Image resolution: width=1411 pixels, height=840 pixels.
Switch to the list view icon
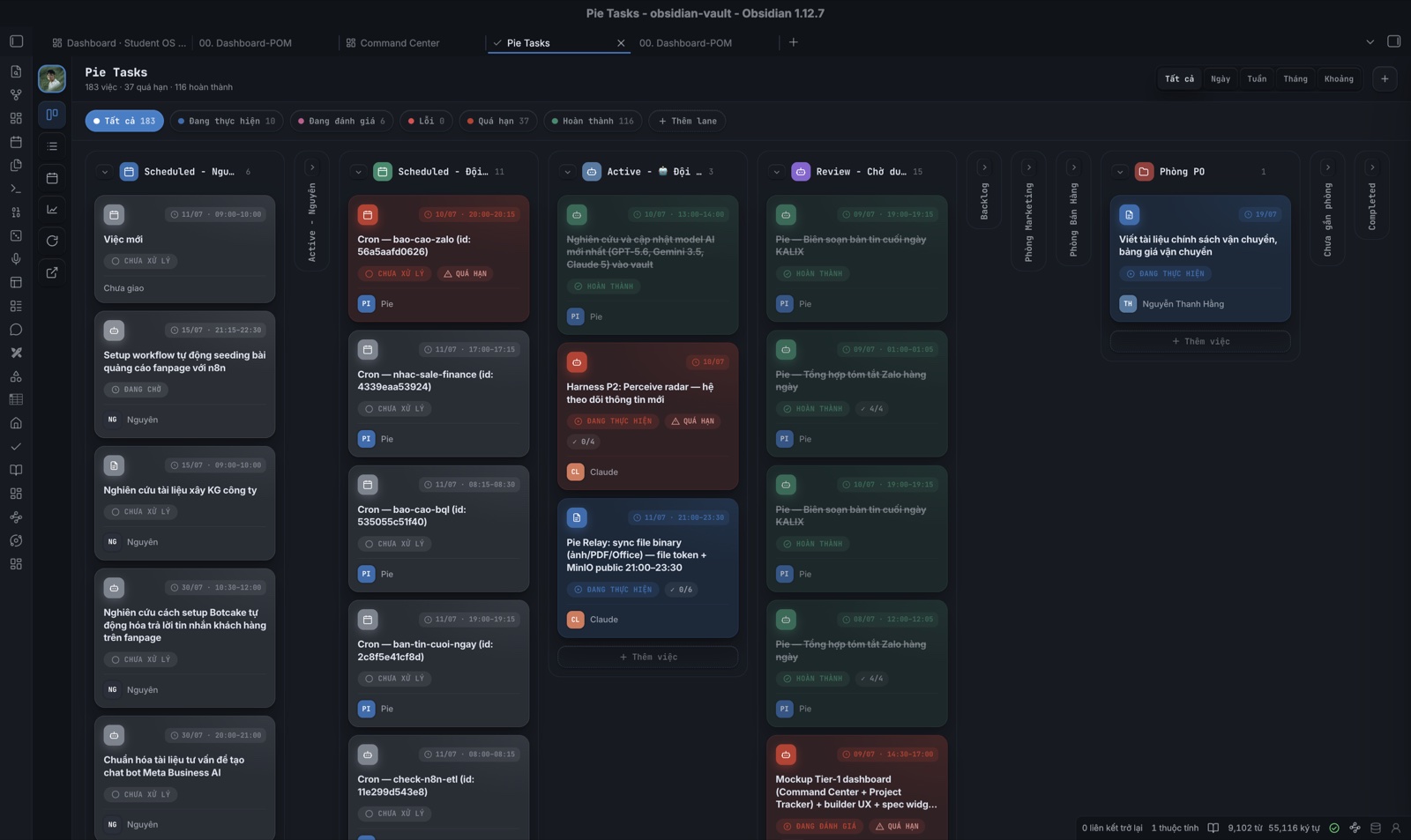(x=52, y=146)
